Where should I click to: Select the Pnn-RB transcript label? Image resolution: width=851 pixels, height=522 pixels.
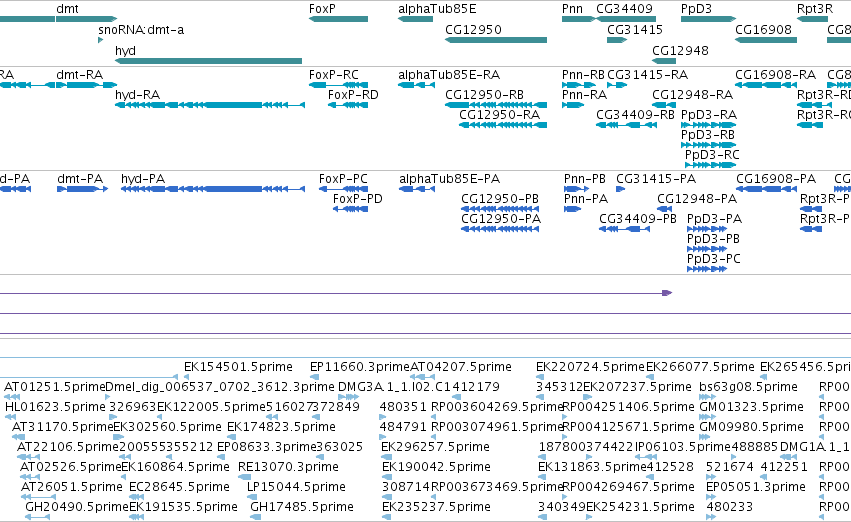click(583, 75)
